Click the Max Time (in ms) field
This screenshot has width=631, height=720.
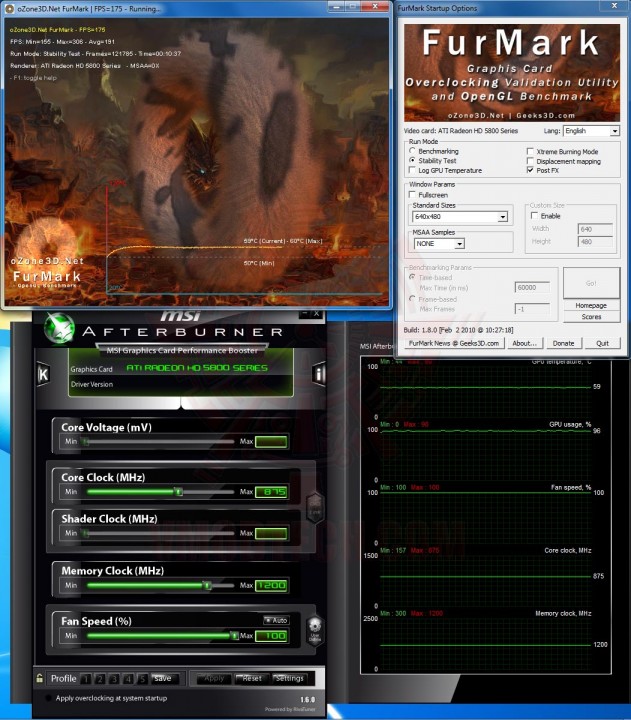coord(532,287)
